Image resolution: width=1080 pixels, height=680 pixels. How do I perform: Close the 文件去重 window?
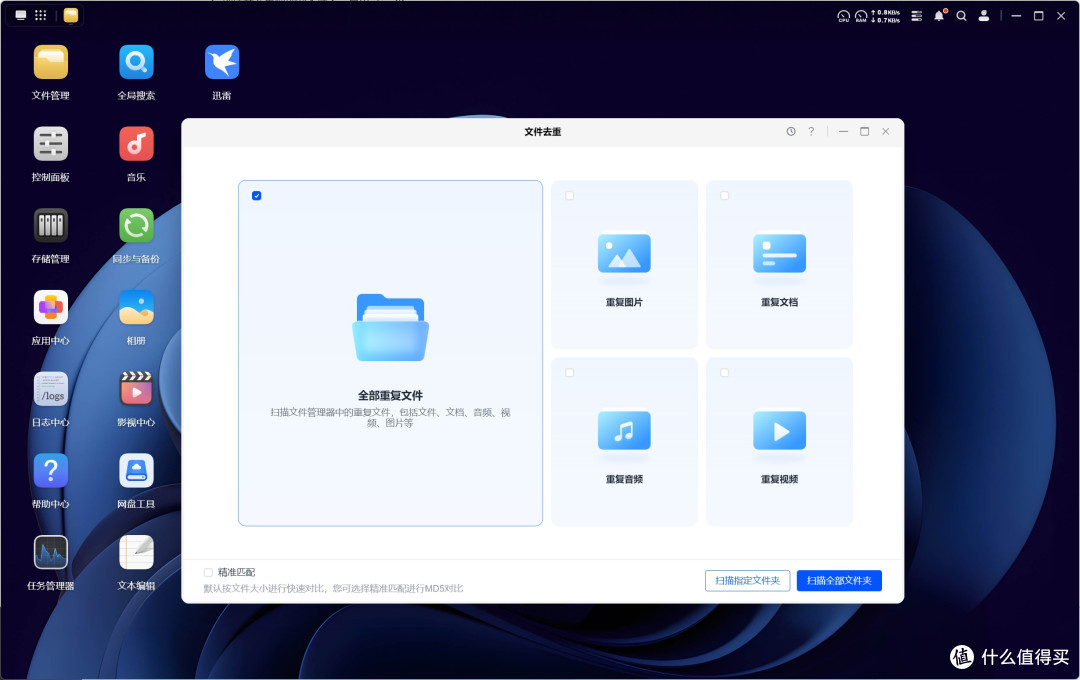click(886, 132)
